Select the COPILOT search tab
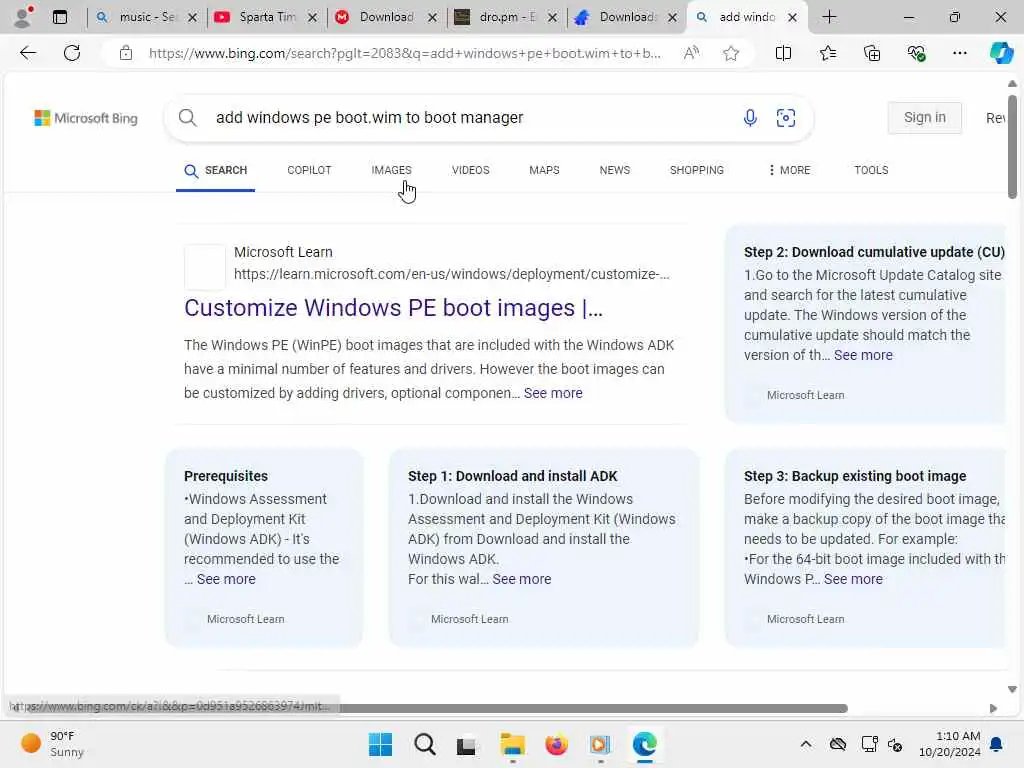 (x=309, y=170)
